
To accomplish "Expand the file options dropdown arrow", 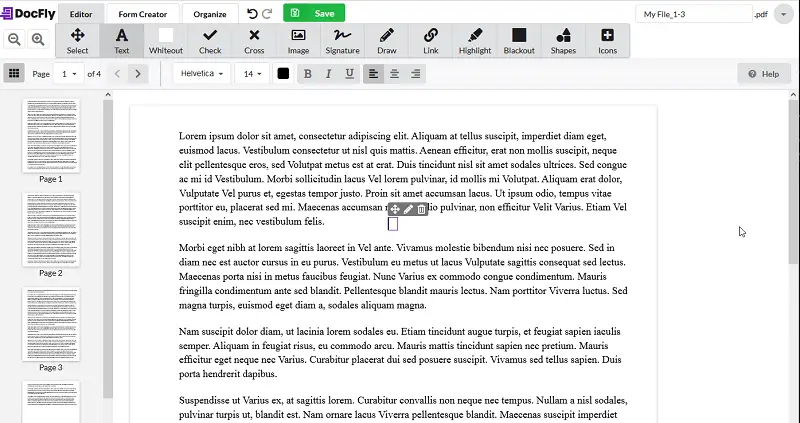I will point(783,14).
